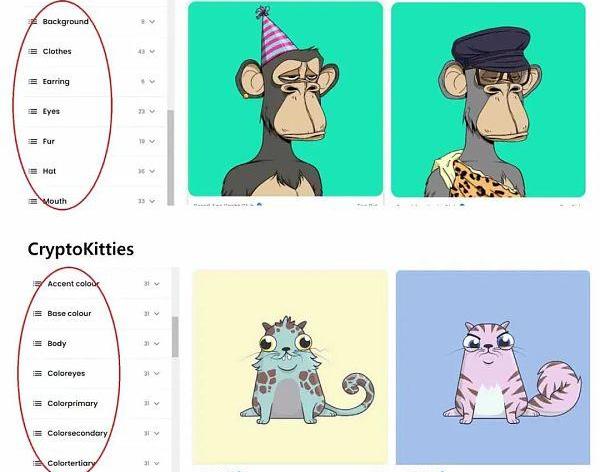Viewport: 600px width, 472px height.
Task: Open the ape wearing navy cap
Action: click(488, 100)
